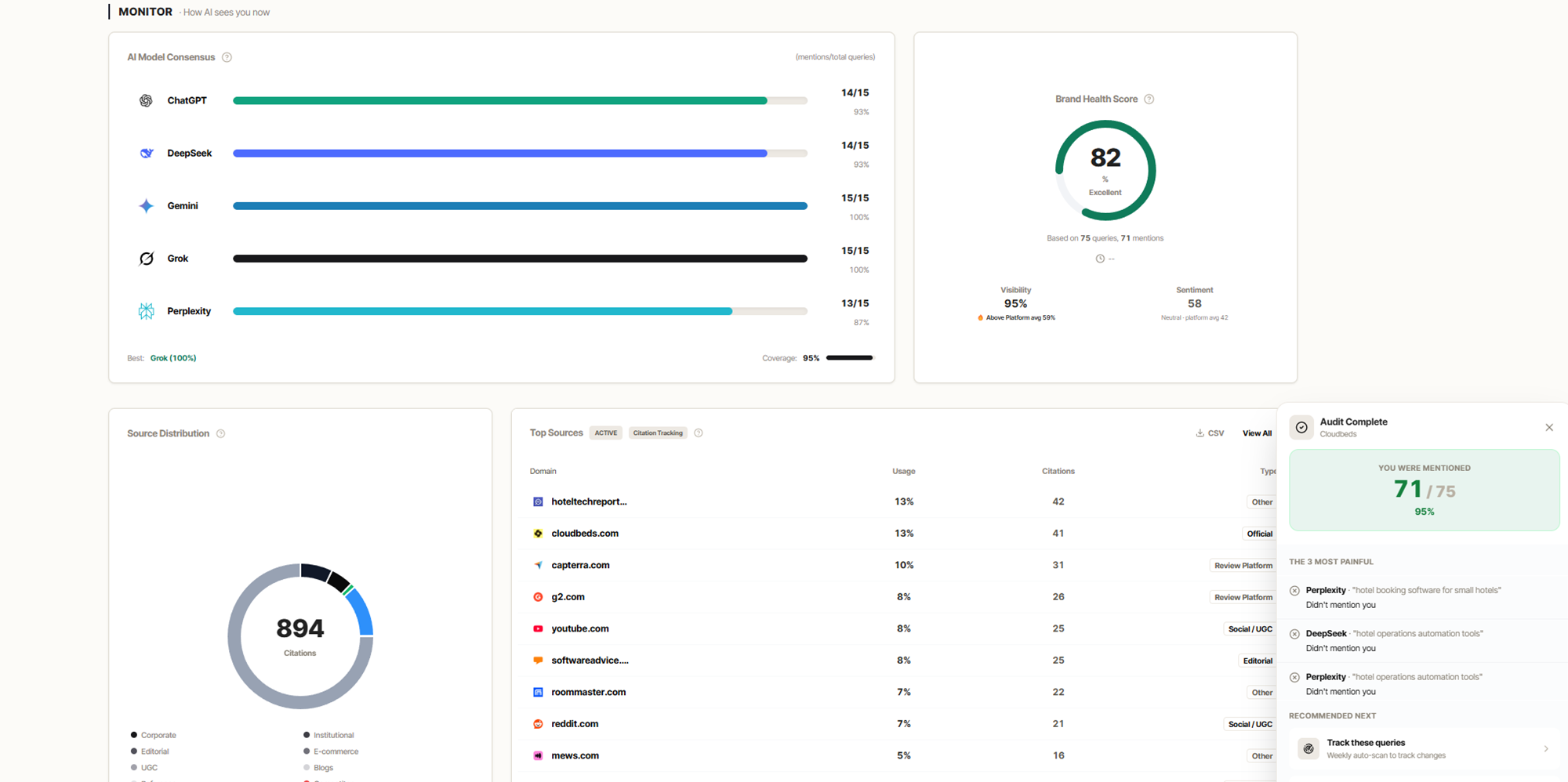Click the capterra.com favicon

pos(538,565)
